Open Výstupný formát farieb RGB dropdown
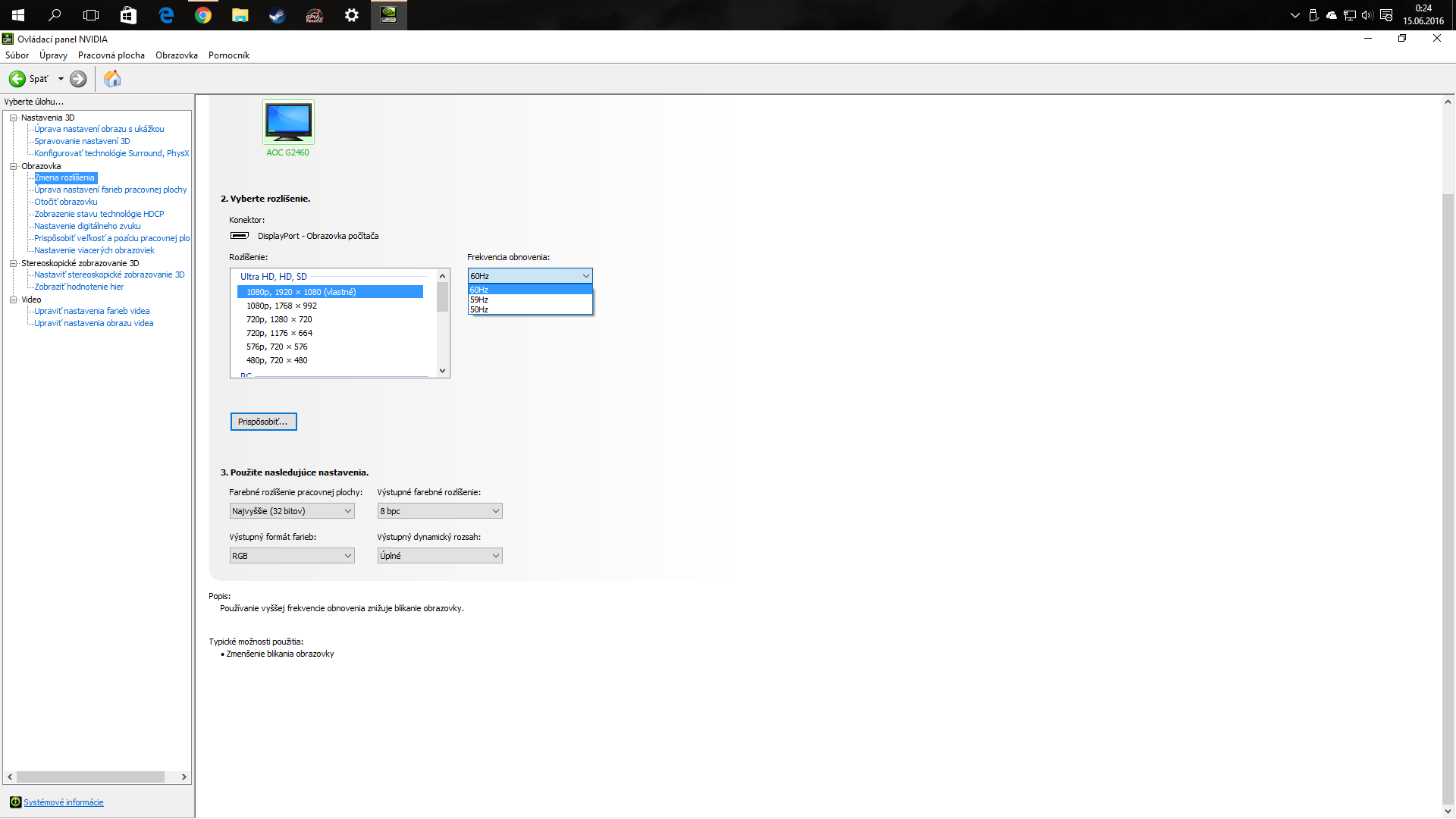Image resolution: width=1456 pixels, height=819 pixels. [292, 556]
